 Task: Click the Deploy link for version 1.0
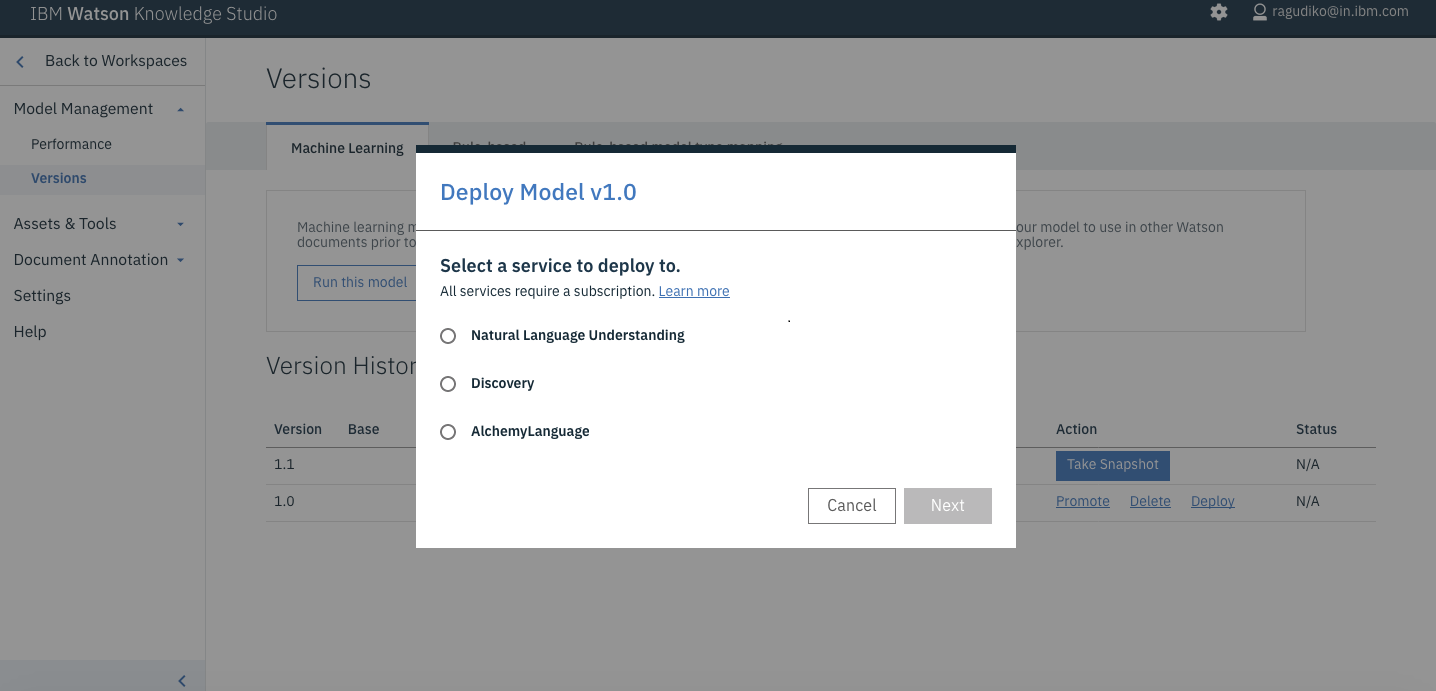(1213, 501)
